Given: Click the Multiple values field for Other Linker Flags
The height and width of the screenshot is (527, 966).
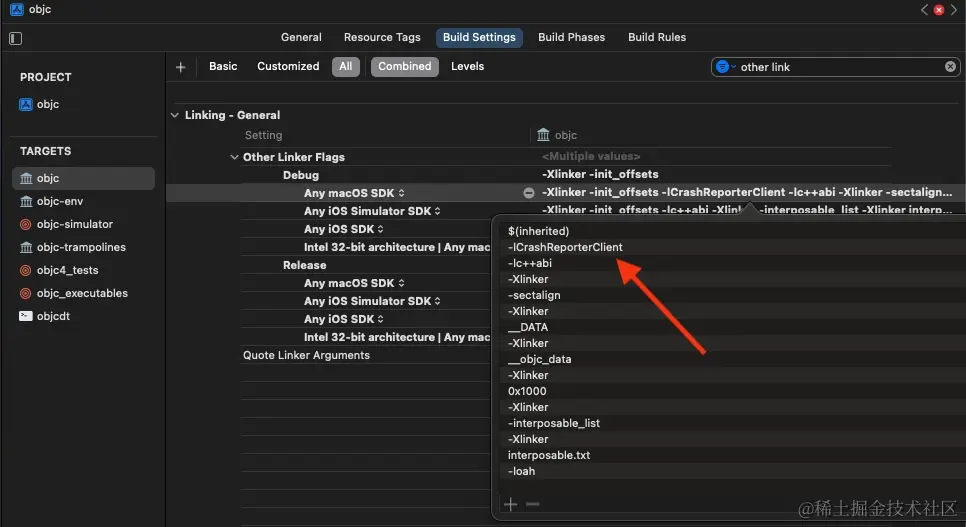Looking at the screenshot, I should coord(591,157).
